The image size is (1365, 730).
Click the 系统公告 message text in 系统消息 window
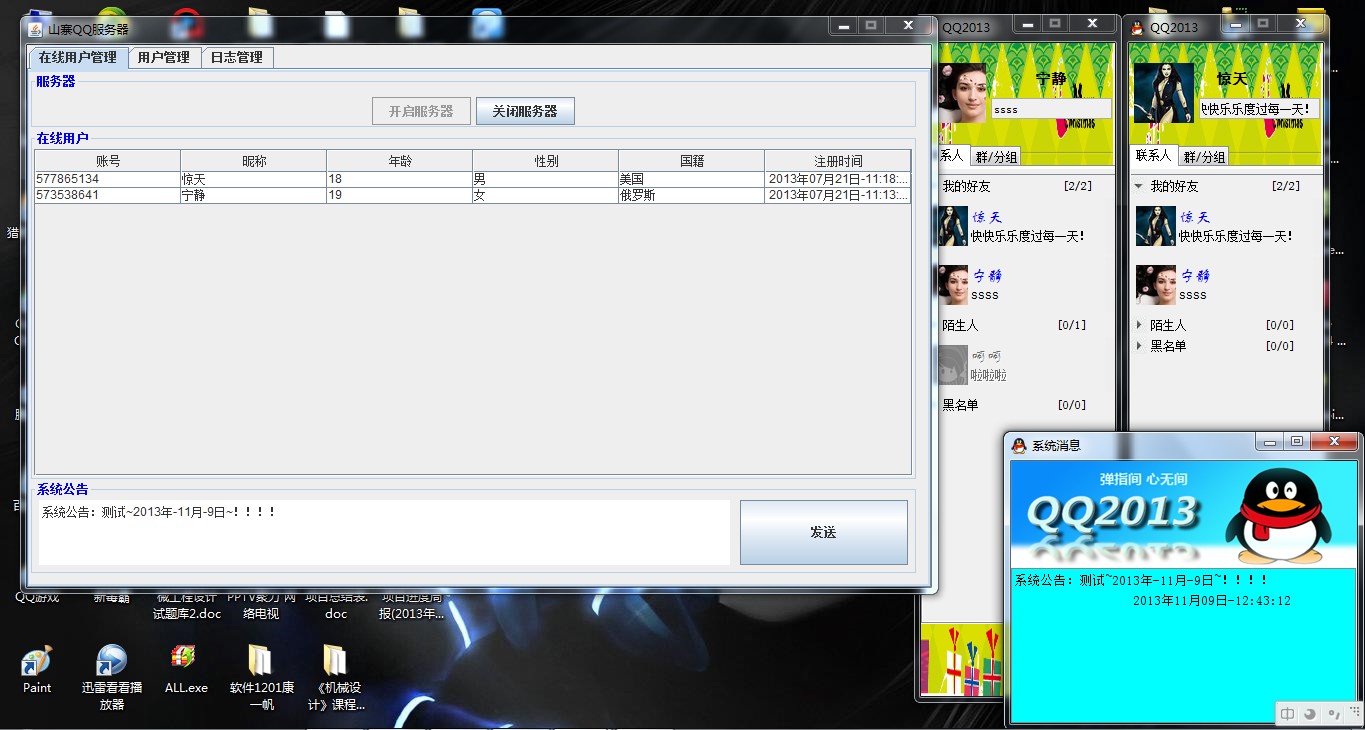tap(1141, 580)
